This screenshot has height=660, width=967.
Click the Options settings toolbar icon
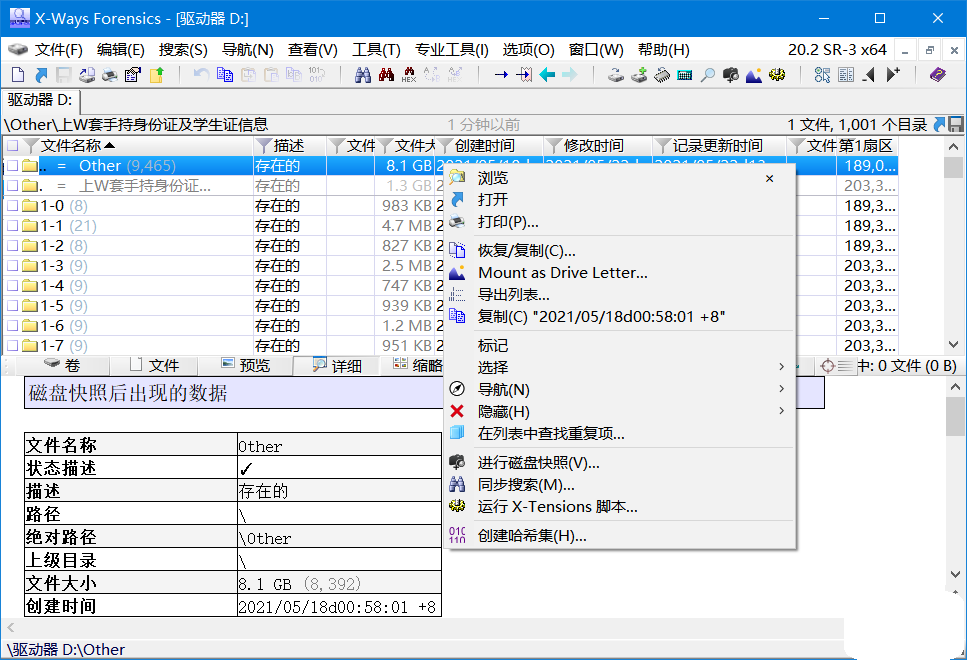pos(822,75)
